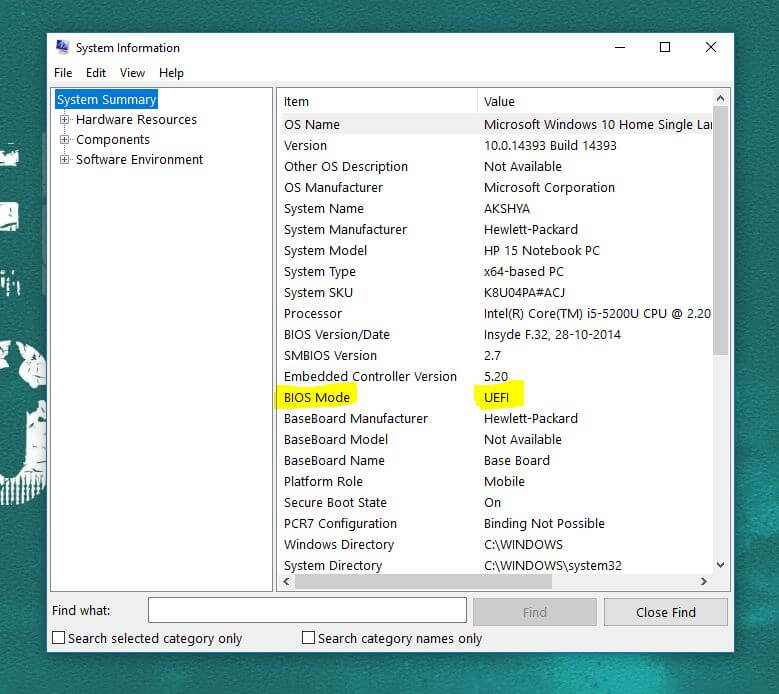779x694 pixels.
Task: Click the AKSHYA system name value
Action: [x=507, y=209]
